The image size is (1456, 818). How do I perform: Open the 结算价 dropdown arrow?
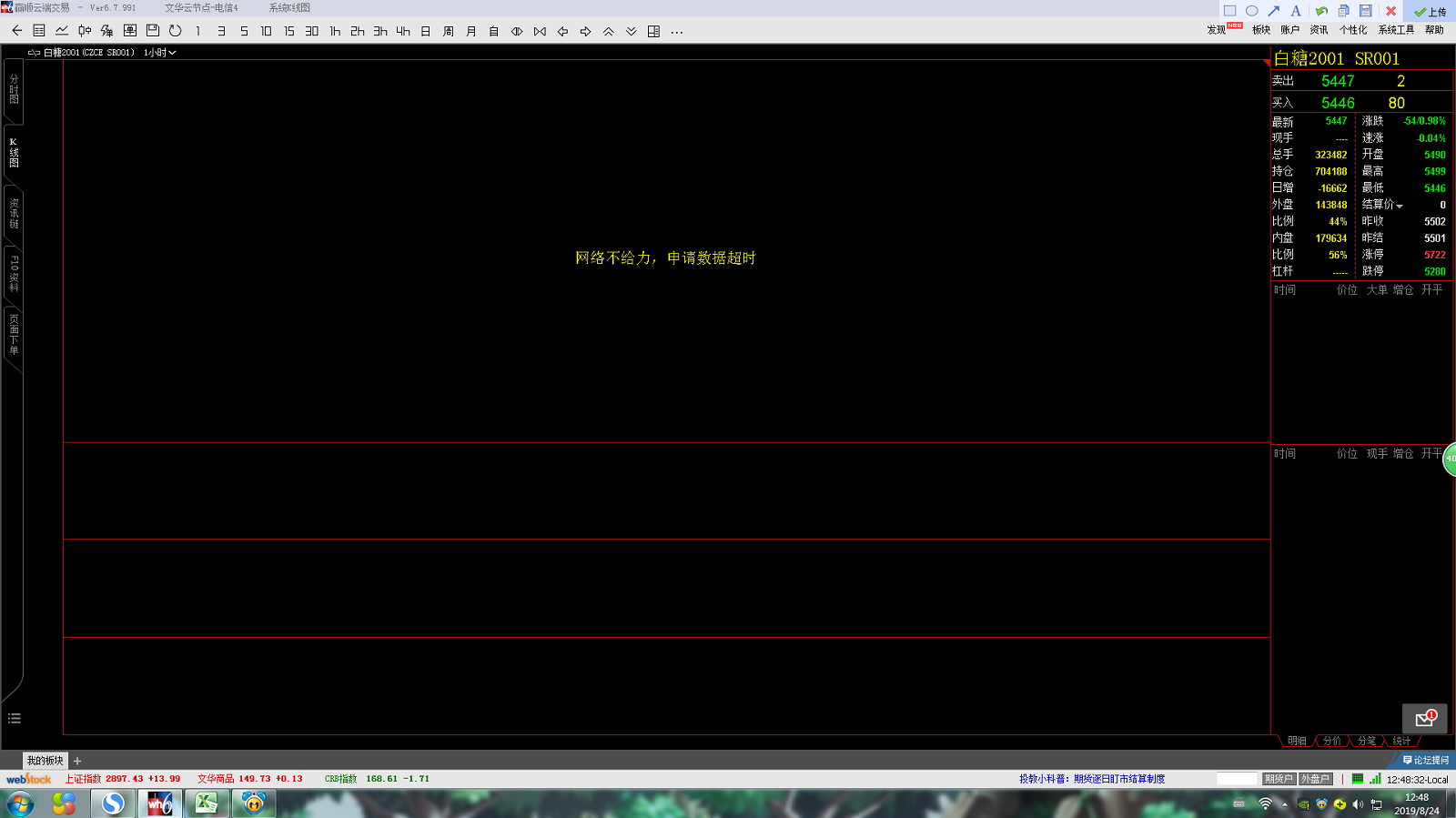point(1400,206)
